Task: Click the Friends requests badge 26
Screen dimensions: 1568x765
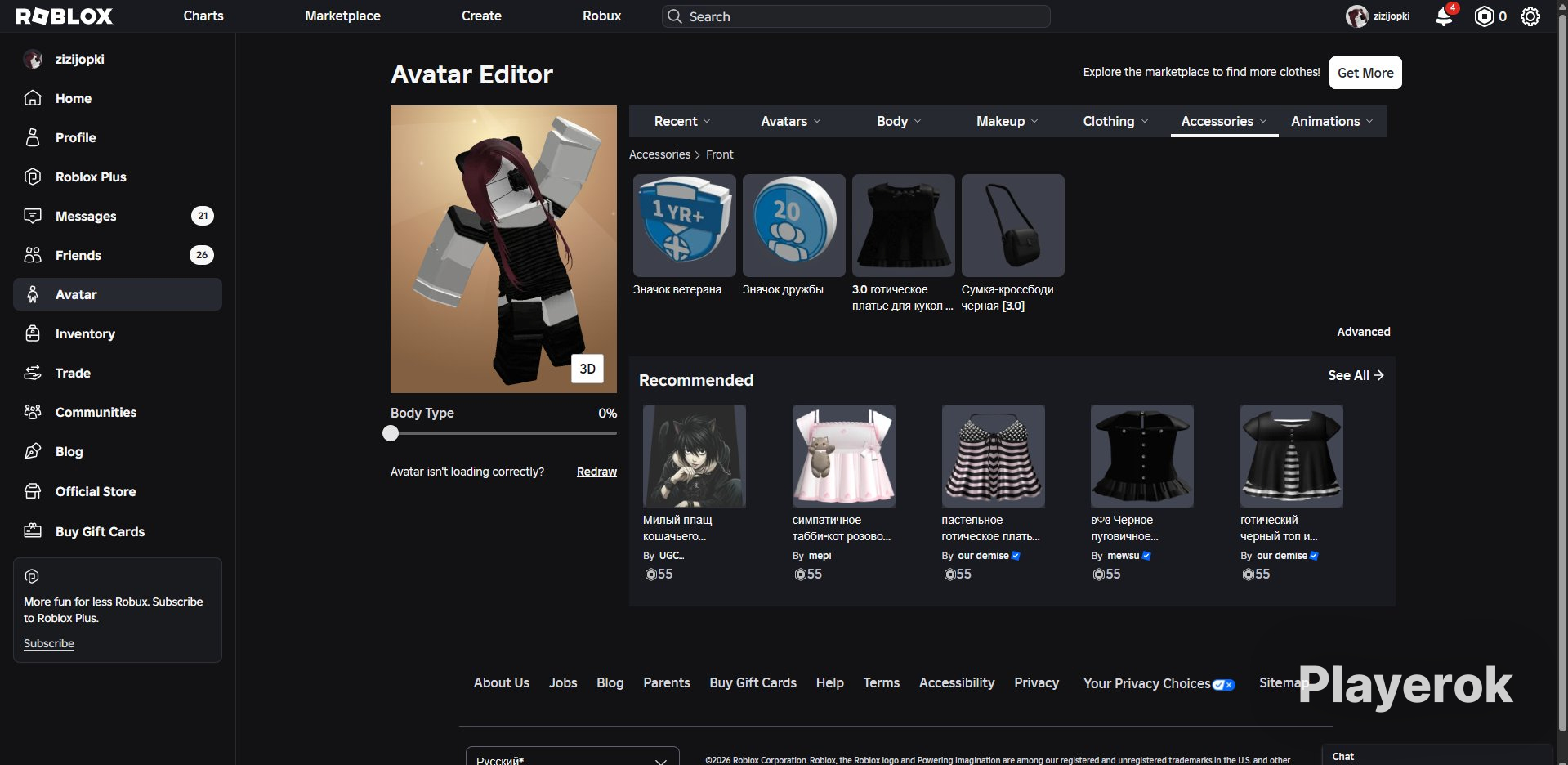Action: tap(202, 255)
